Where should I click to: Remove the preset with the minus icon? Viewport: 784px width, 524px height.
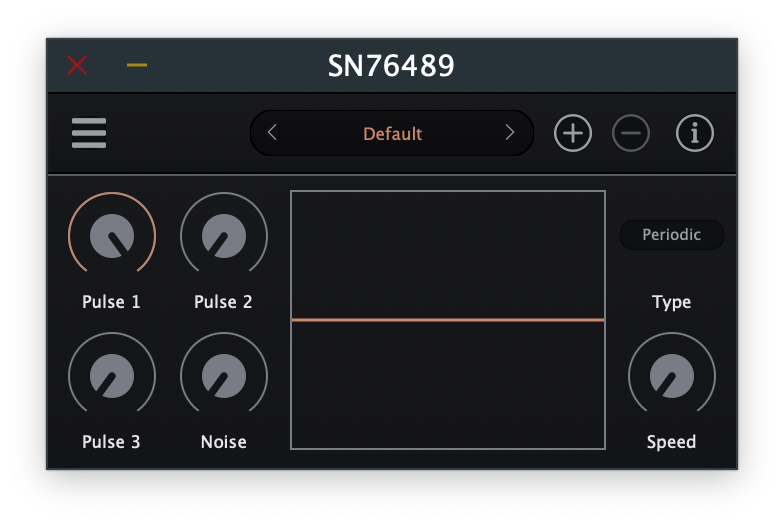(631, 133)
